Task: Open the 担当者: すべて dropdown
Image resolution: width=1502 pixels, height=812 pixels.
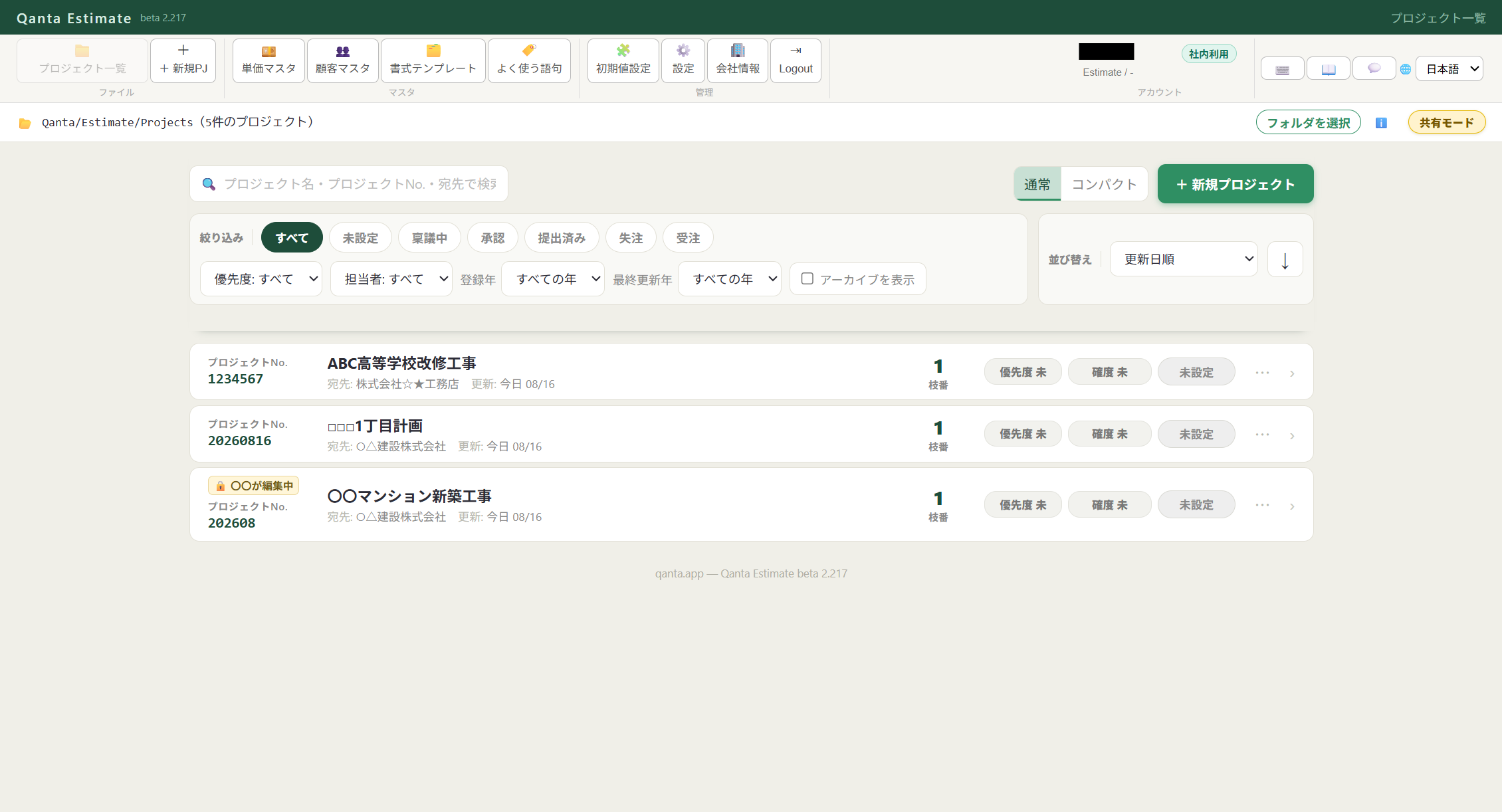Action: 391,278
